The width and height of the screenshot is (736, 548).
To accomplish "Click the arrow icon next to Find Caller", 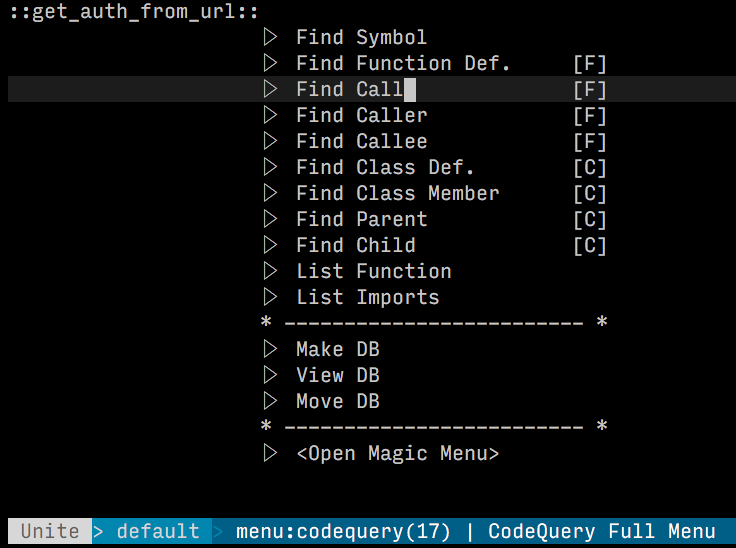I will (270, 115).
